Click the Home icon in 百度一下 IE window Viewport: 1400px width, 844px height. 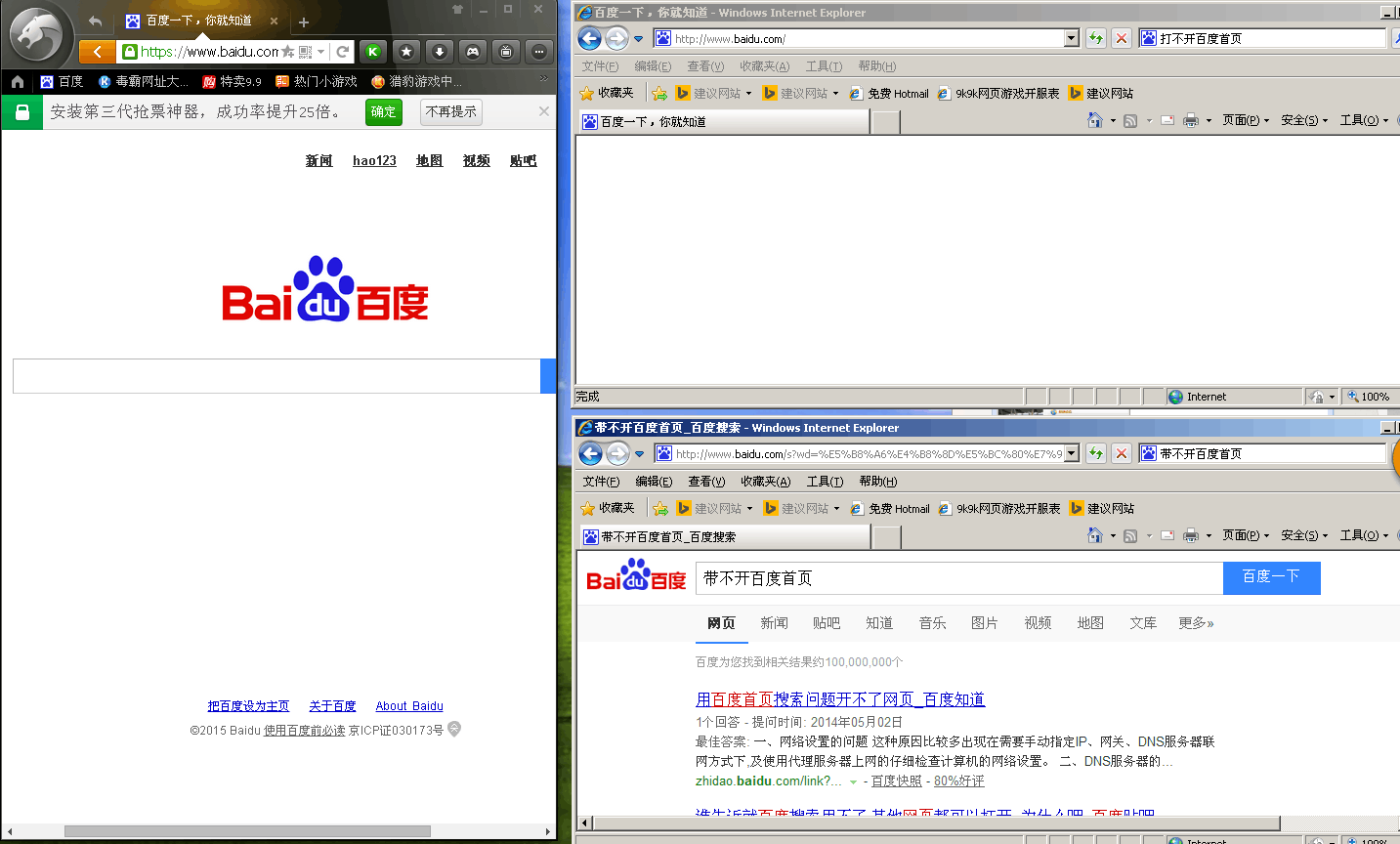tap(1095, 120)
